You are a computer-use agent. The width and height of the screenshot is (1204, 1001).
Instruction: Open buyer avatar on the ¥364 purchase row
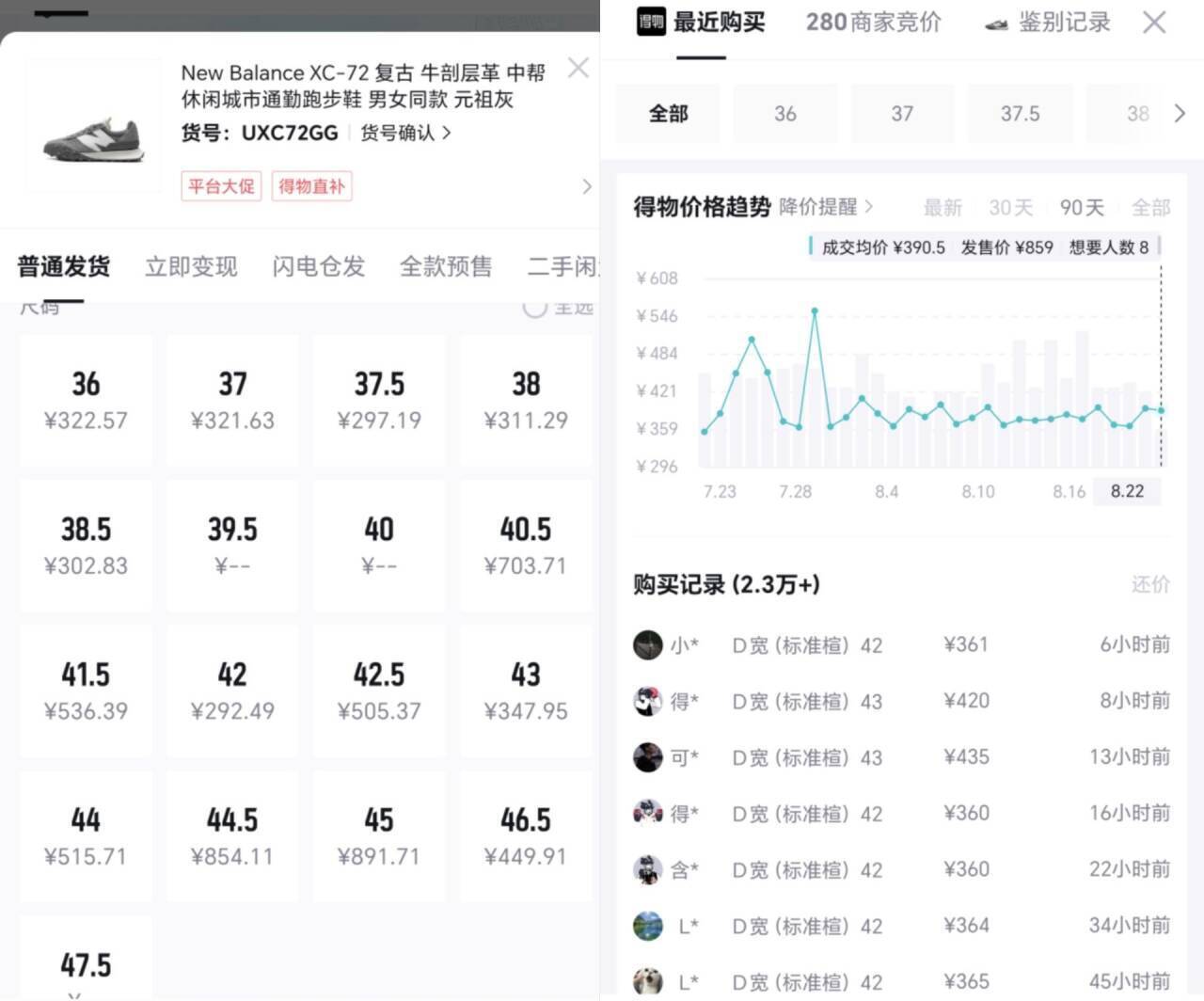(648, 926)
